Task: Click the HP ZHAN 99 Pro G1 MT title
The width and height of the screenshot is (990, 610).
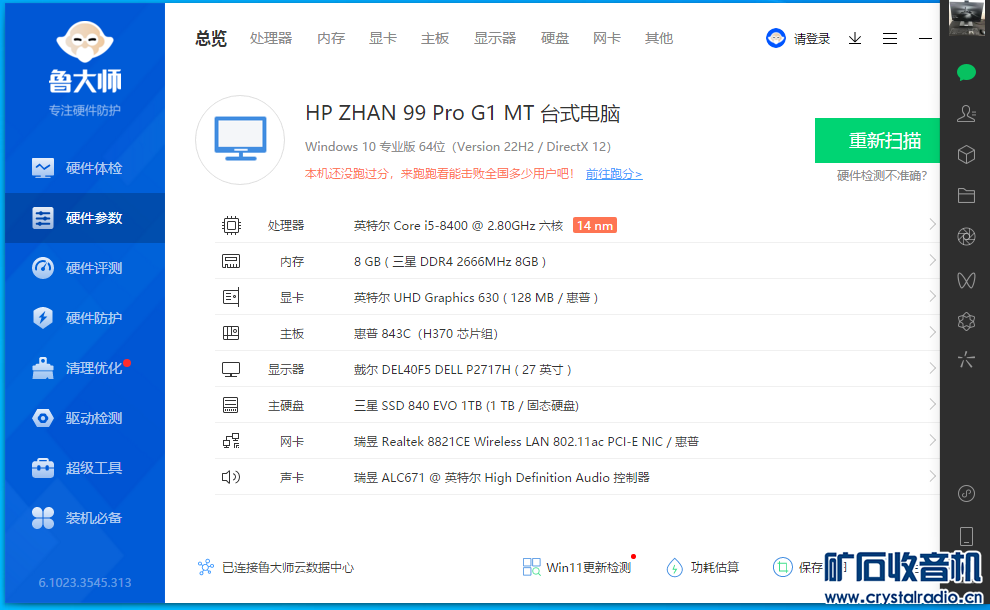Action: [x=463, y=113]
